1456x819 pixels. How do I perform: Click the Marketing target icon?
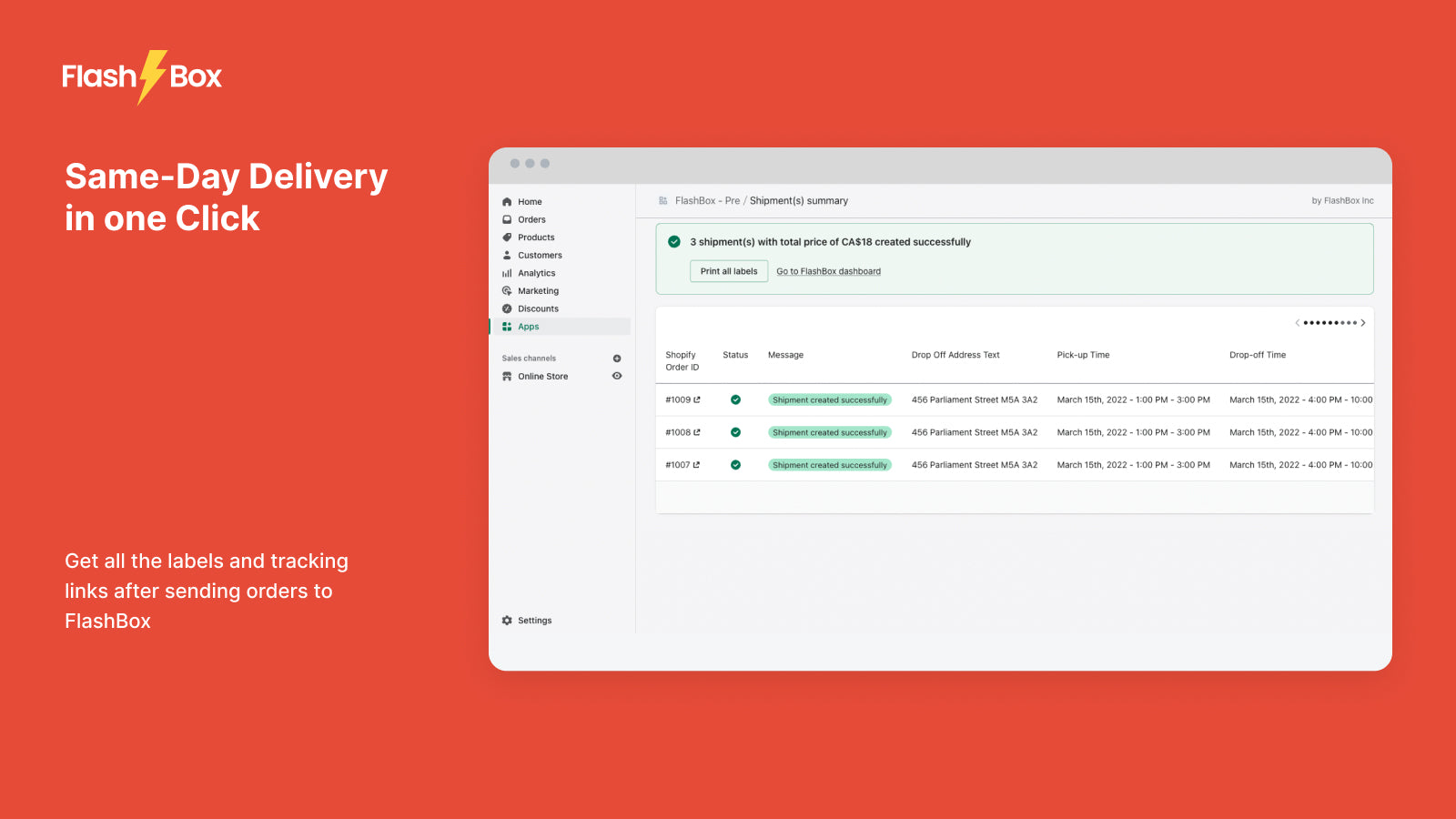tap(507, 291)
